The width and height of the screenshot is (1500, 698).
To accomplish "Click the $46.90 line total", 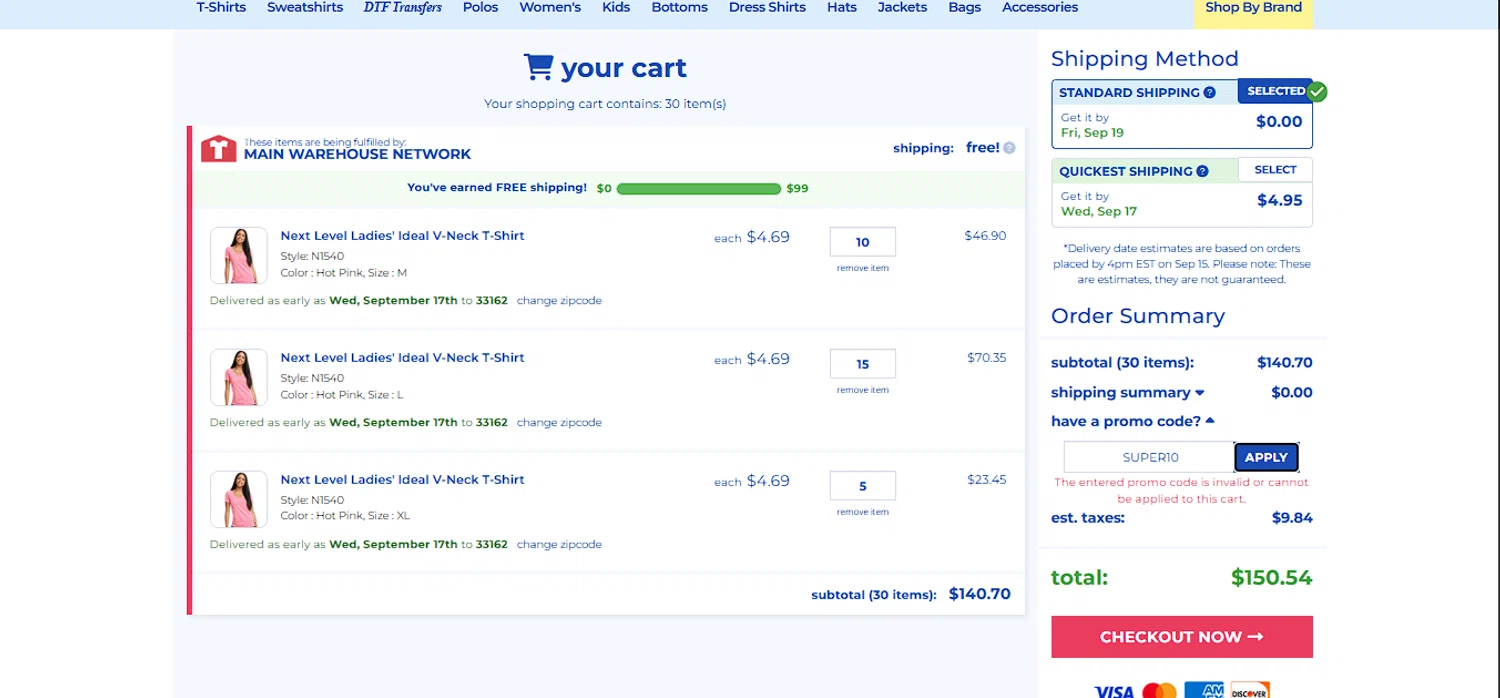I will pos(985,236).
